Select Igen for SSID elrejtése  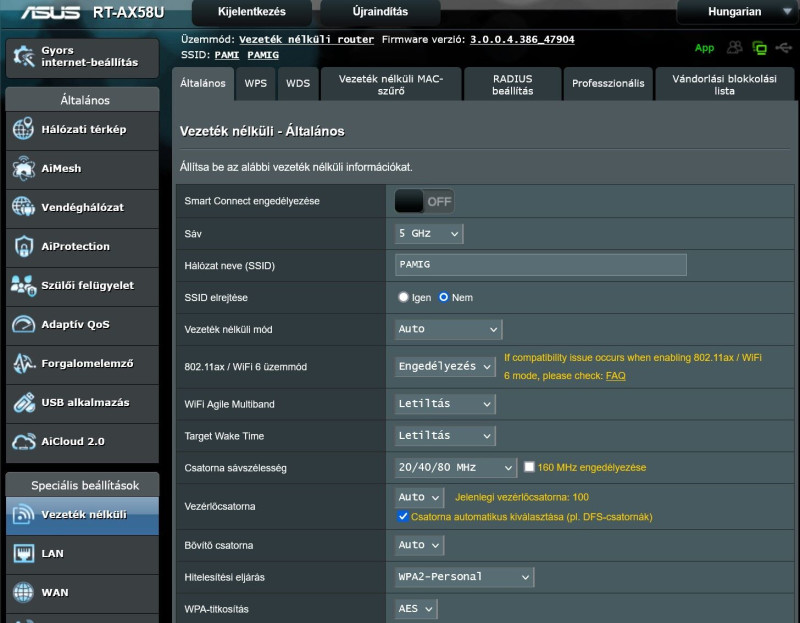tap(404, 297)
